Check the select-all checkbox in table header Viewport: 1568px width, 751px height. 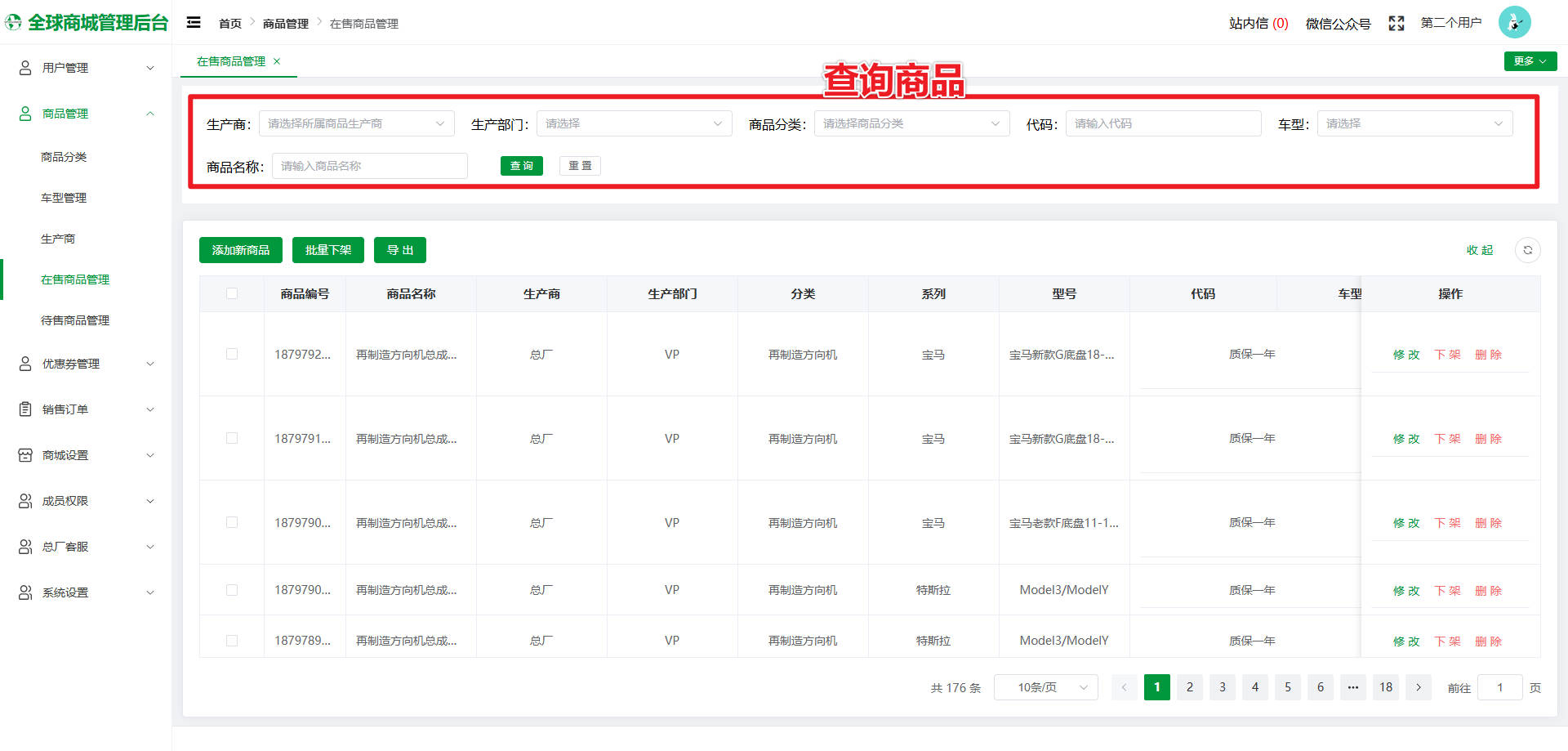point(232,293)
